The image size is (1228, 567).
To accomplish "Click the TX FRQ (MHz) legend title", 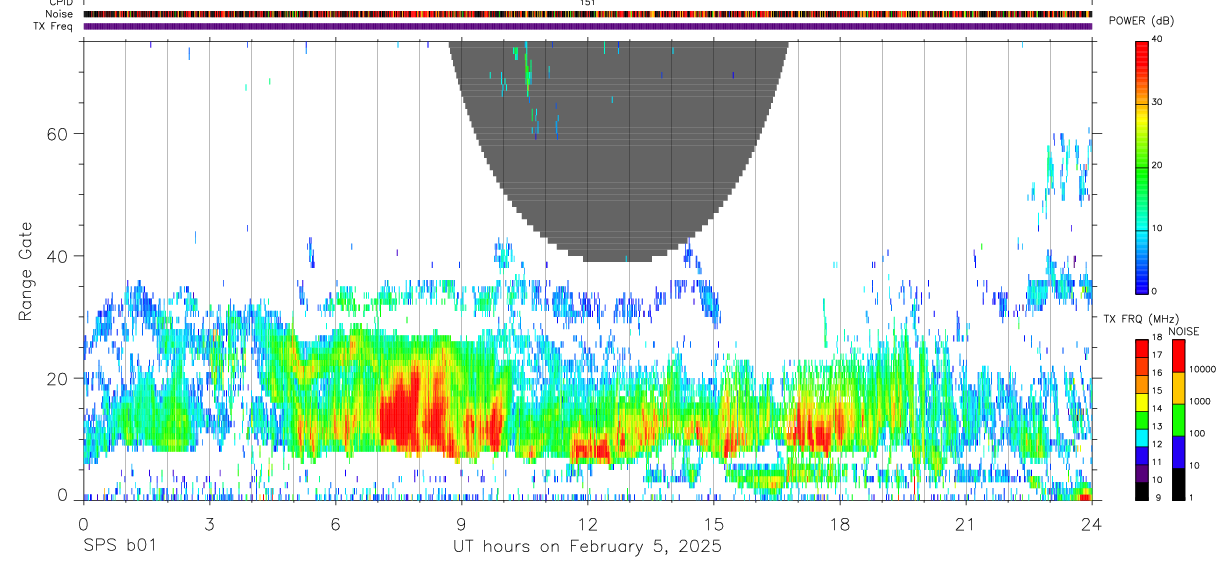I will (1139, 319).
